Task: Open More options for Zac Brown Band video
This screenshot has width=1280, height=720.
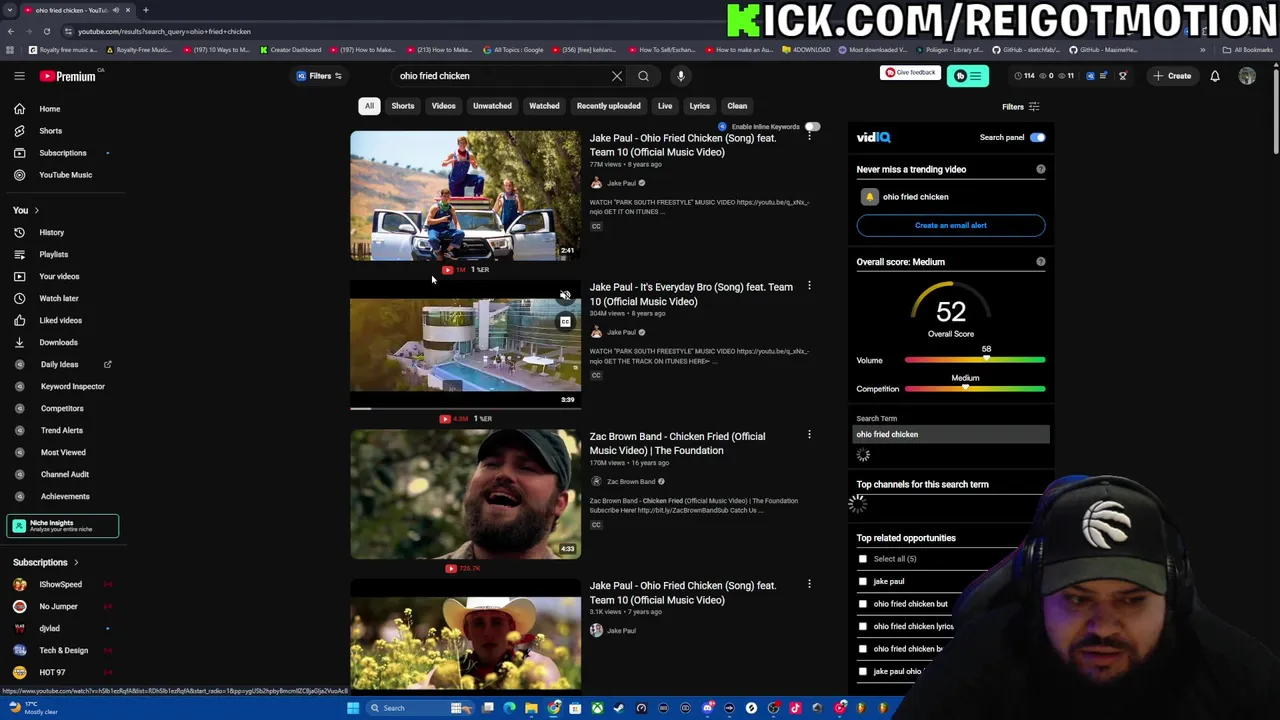Action: [x=809, y=435]
